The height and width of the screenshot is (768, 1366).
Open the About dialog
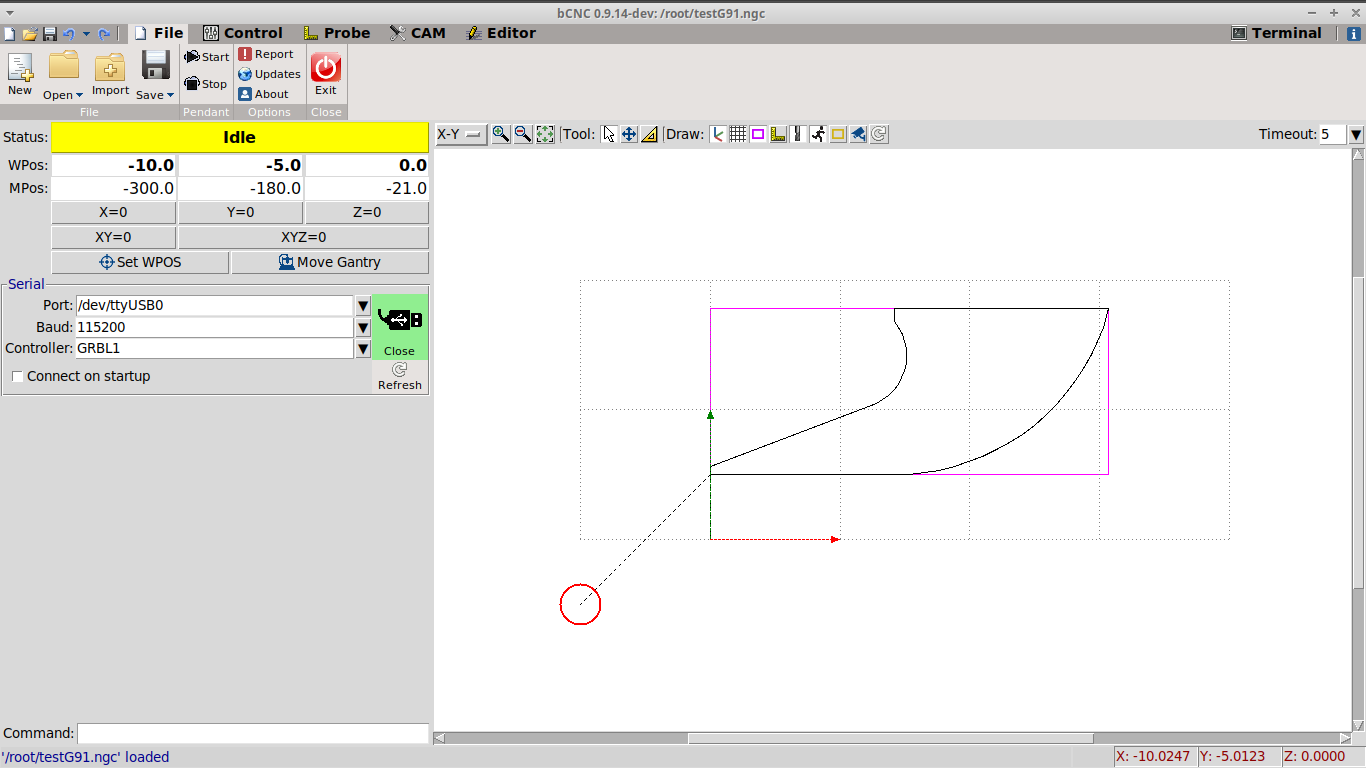tap(264, 94)
